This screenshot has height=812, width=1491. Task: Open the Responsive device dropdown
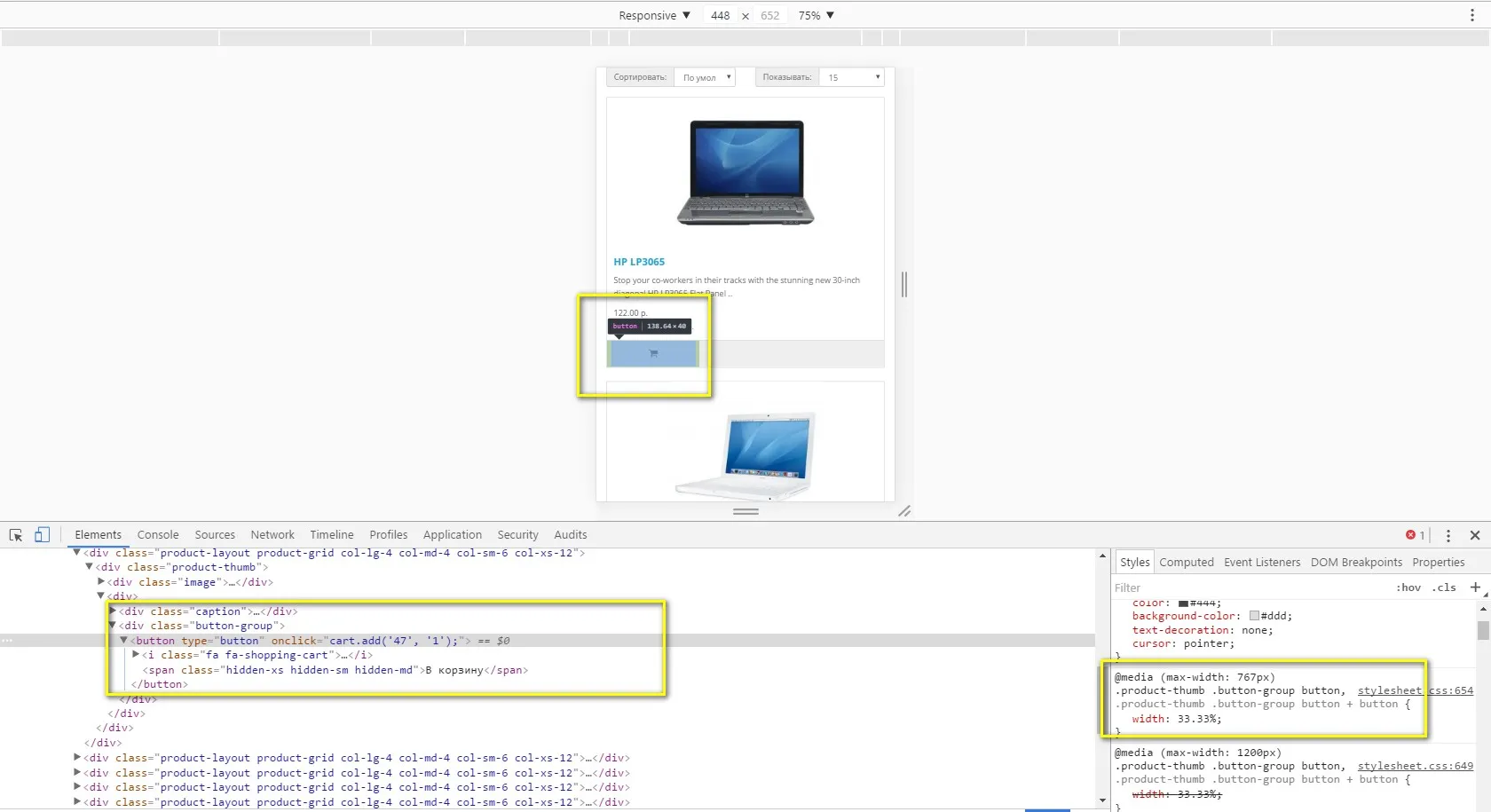(654, 15)
